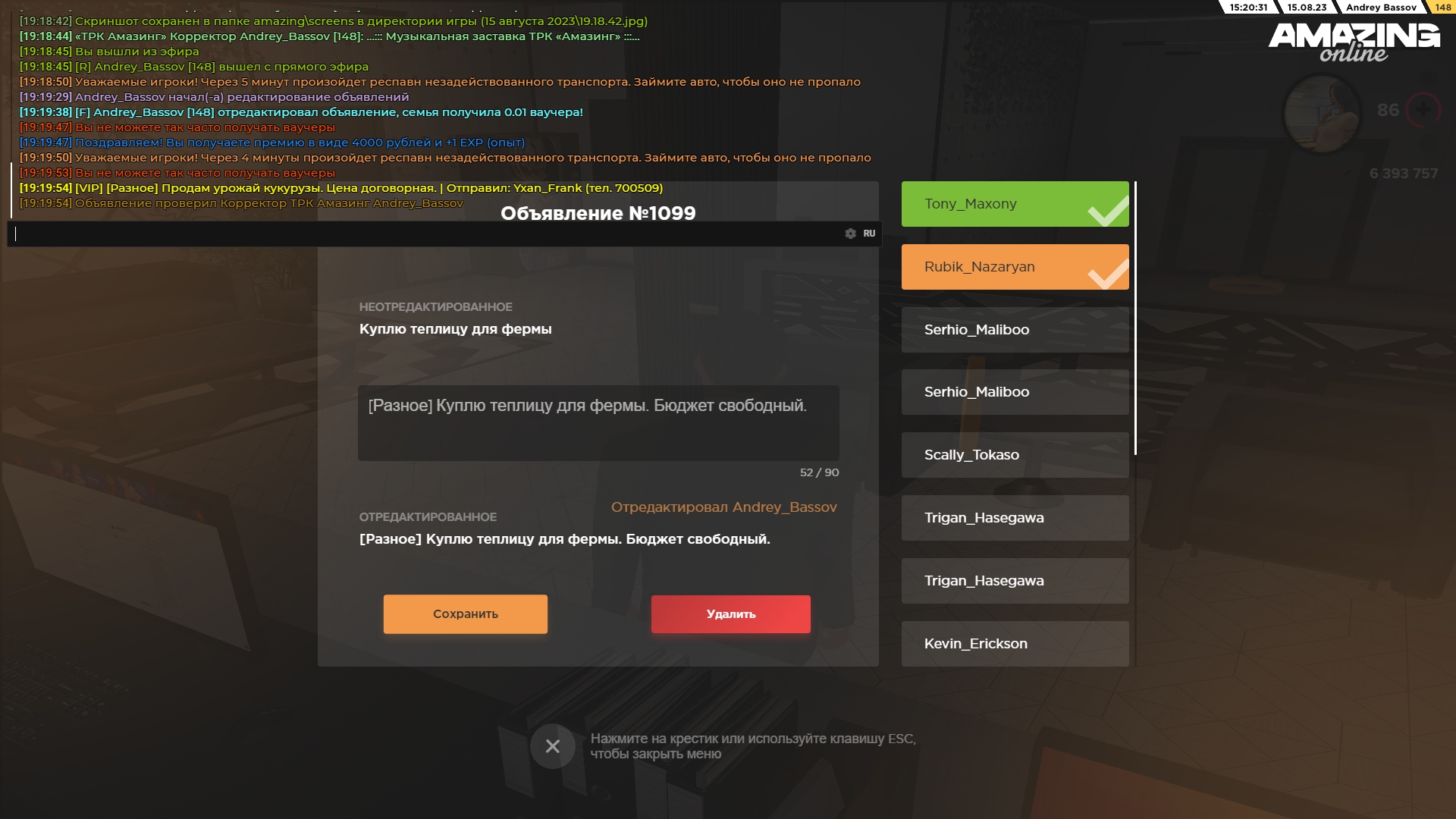
Task: Open the Kevin_Erickson announcement
Action: click(x=1015, y=644)
